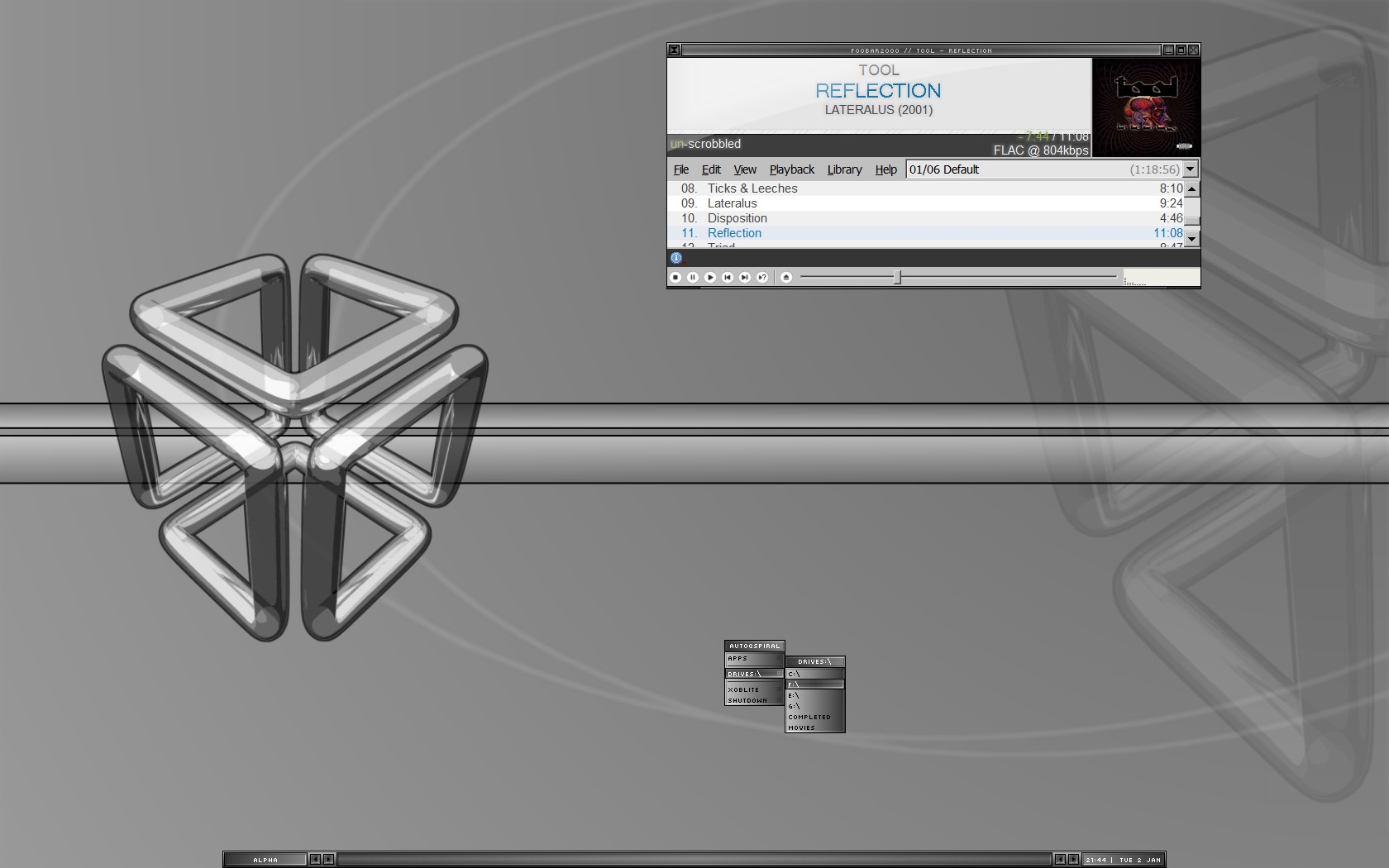This screenshot has width=1389, height=868.
Task: Click the 21:44 TUE 2 JAN clock
Action: coord(1123,860)
